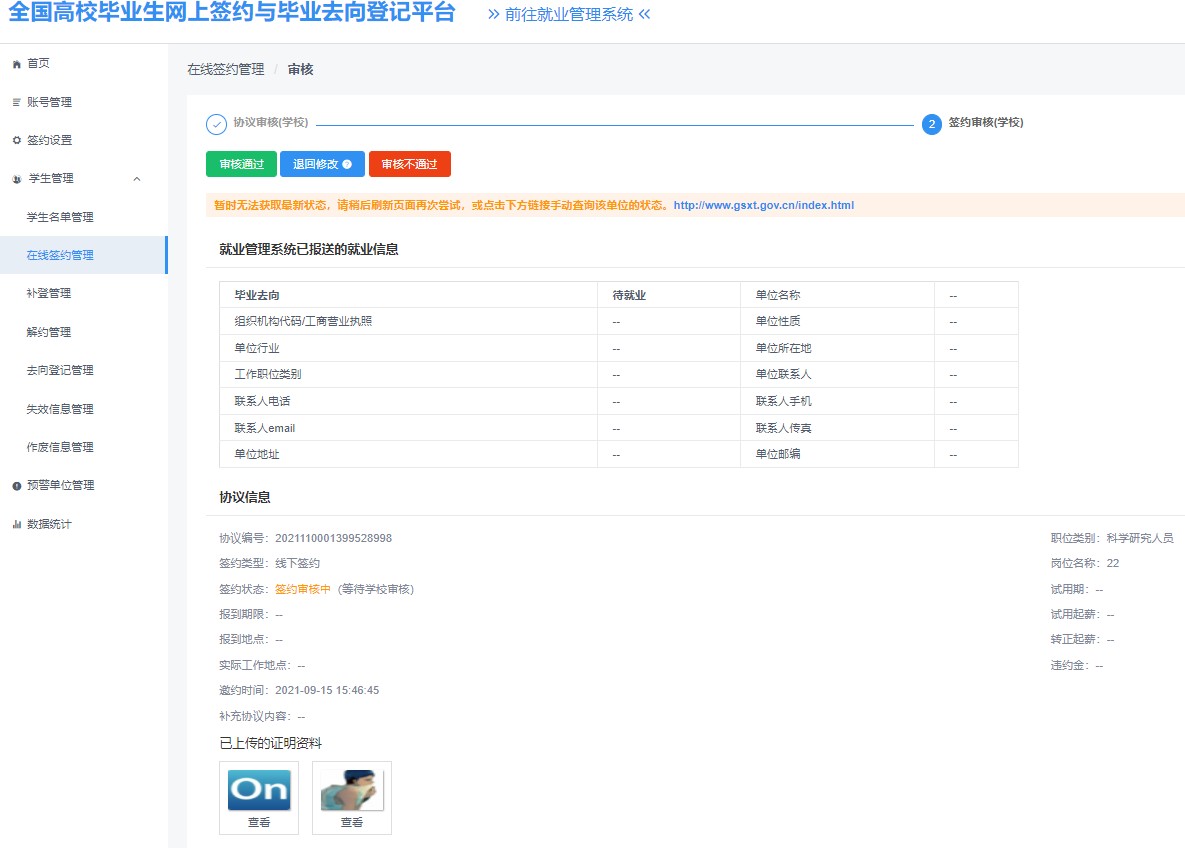Click the gear icon beside 签约设置
Screen dimensions: 1185x848
[x=16, y=140]
